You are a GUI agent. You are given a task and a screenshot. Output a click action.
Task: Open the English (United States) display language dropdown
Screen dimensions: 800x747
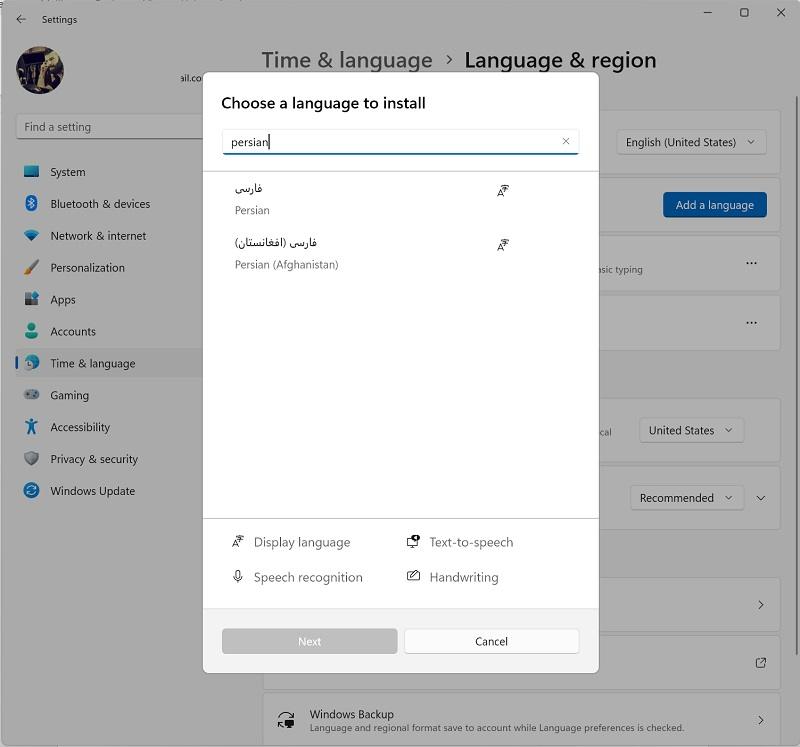point(691,142)
